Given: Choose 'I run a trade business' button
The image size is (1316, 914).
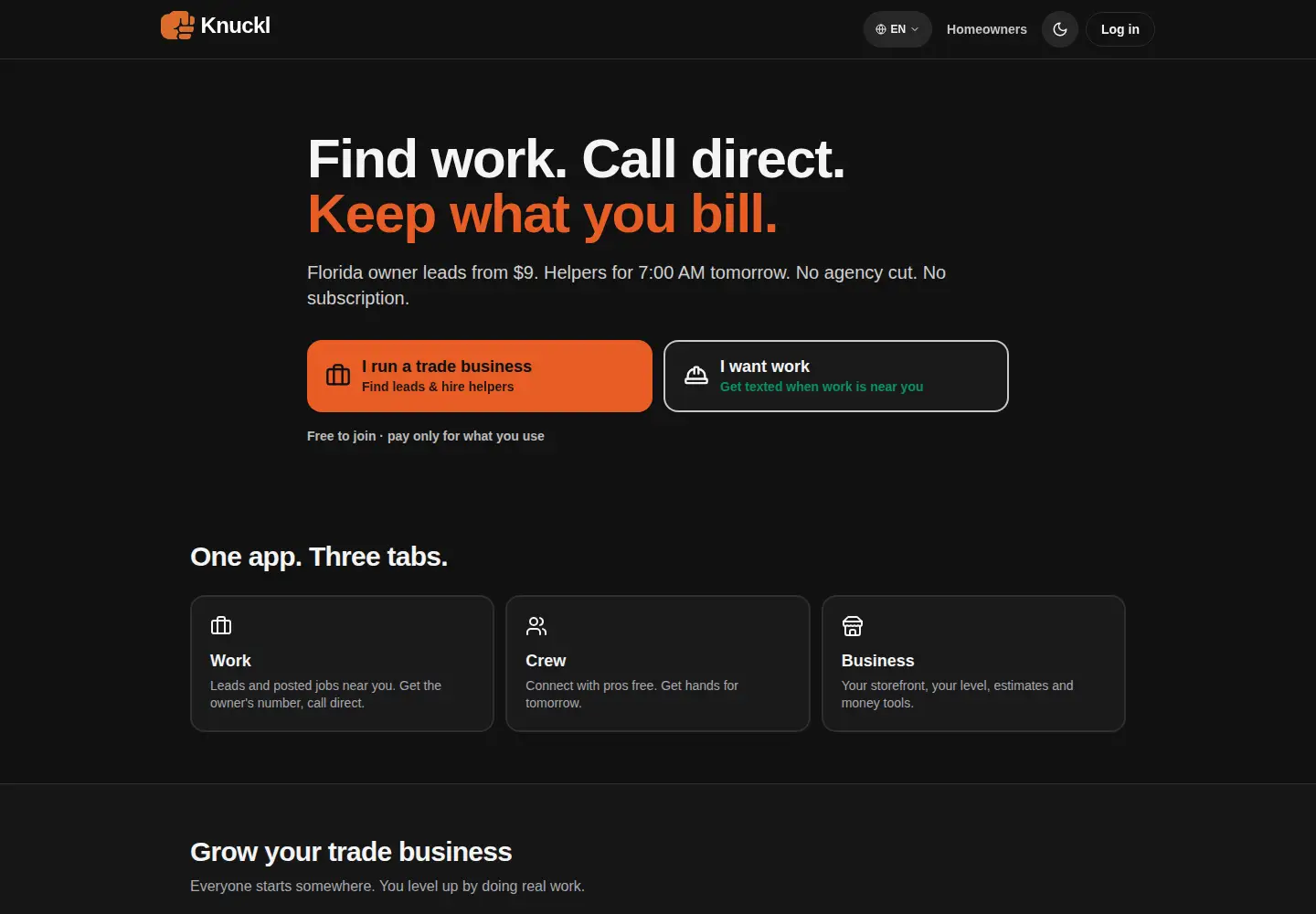Looking at the screenshot, I should click(480, 376).
